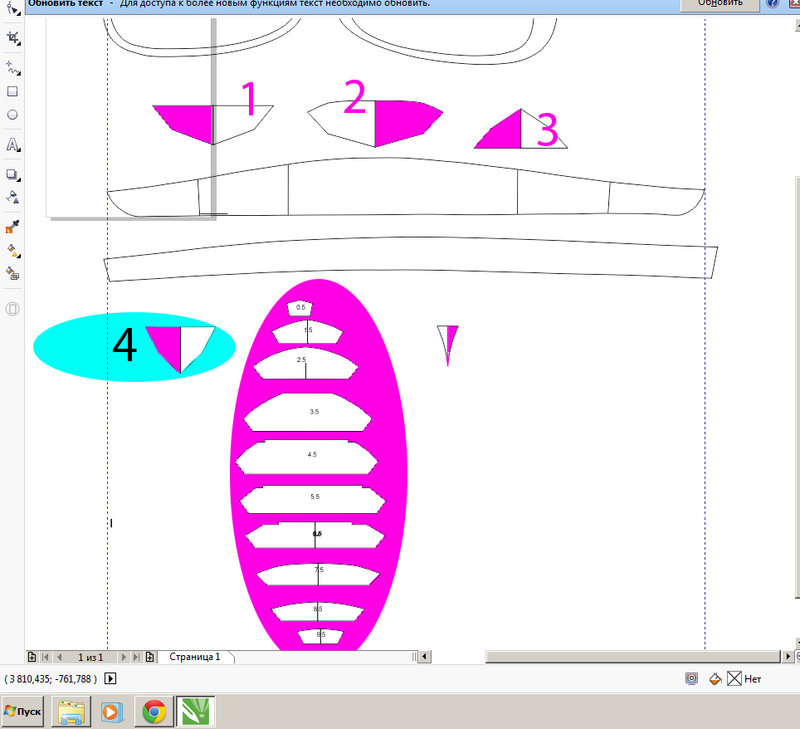The width and height of the screenshot is (800, 729).
Task: Go to last page arrow
Action: click(x=136, y=657)
